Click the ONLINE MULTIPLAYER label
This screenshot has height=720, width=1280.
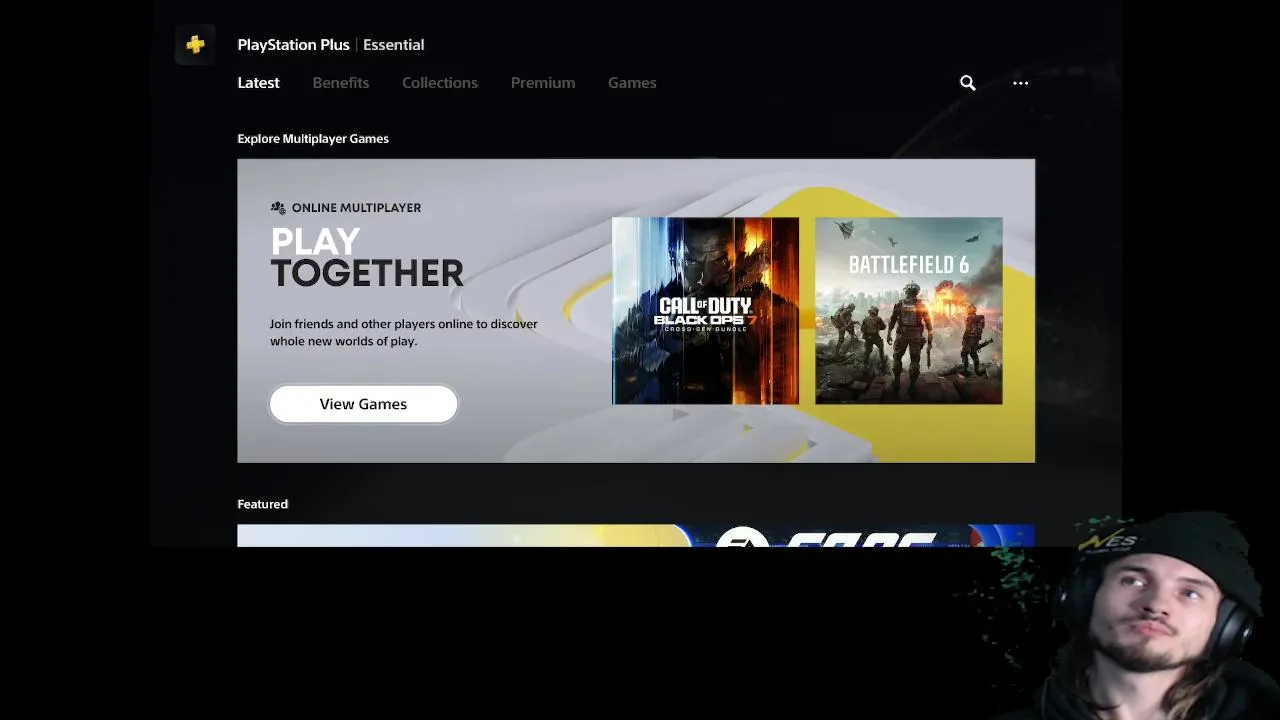tap(356, 208)
